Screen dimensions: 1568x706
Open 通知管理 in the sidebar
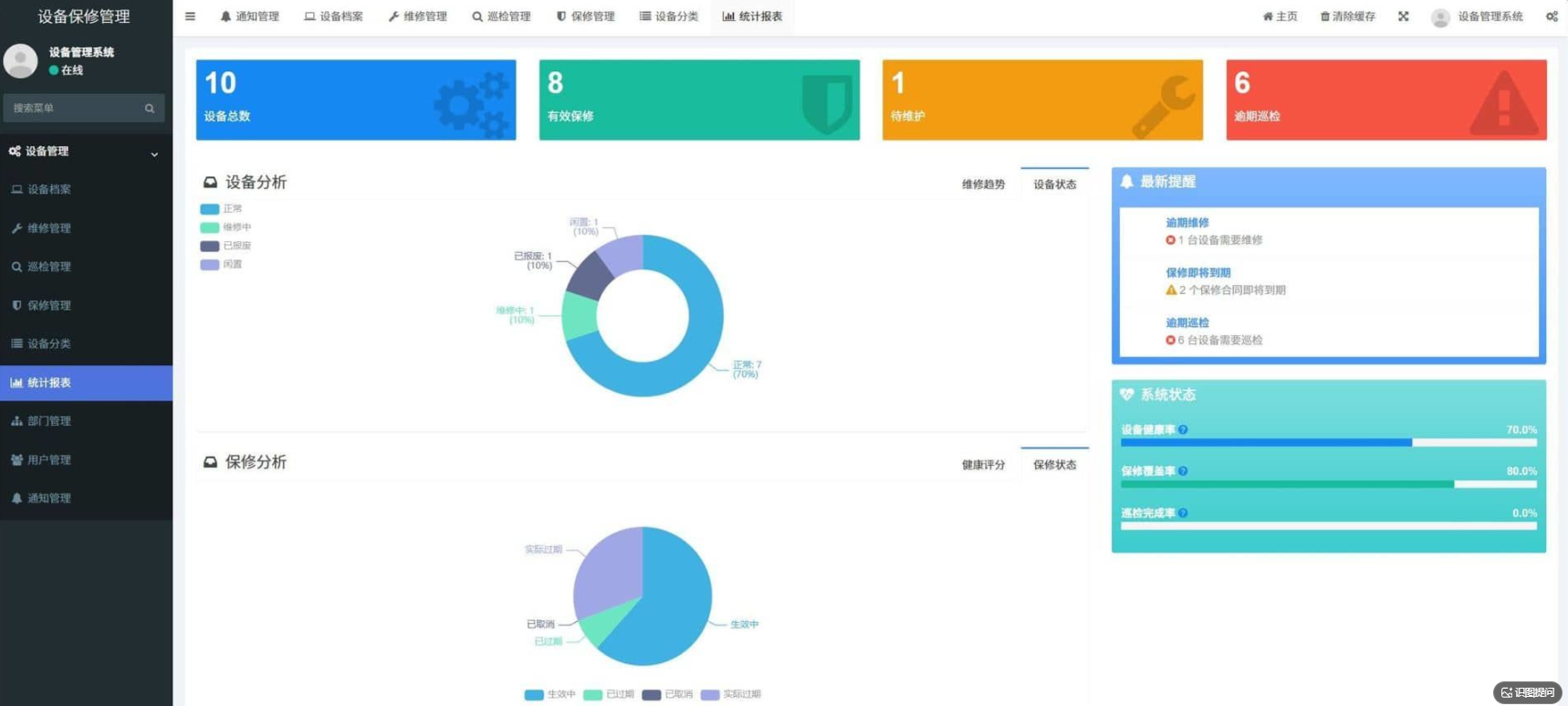(x=86, y=498)
